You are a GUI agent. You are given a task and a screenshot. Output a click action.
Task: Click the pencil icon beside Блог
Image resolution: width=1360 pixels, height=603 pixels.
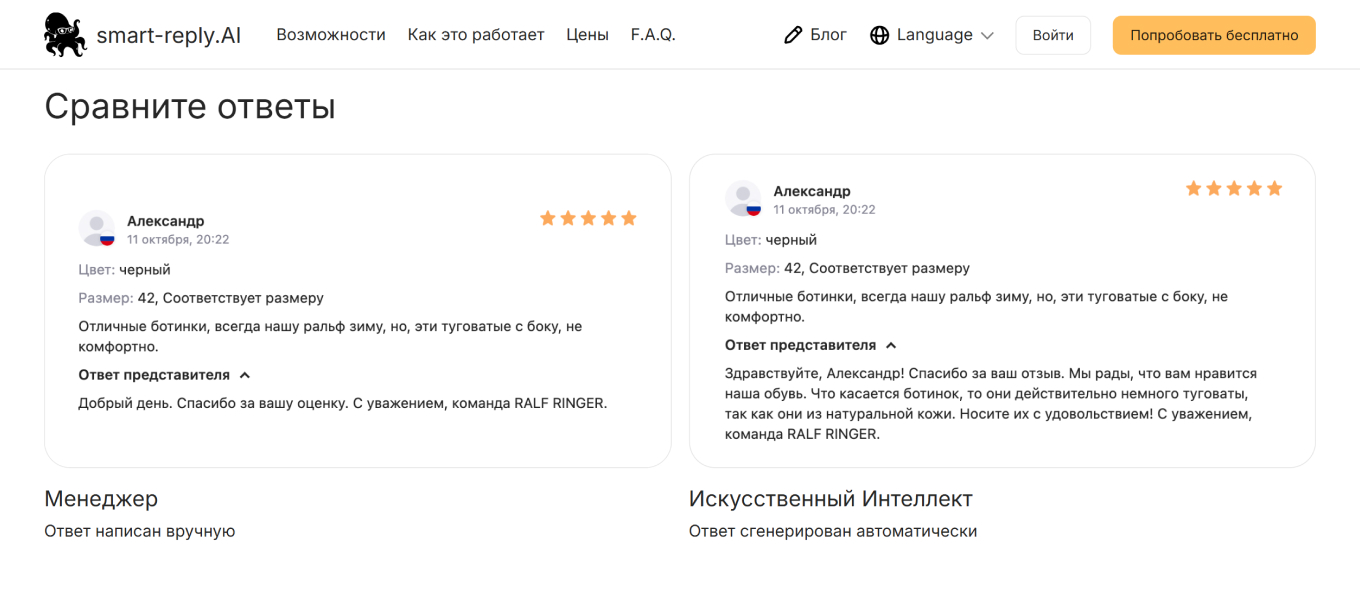[x=793, y=35]
